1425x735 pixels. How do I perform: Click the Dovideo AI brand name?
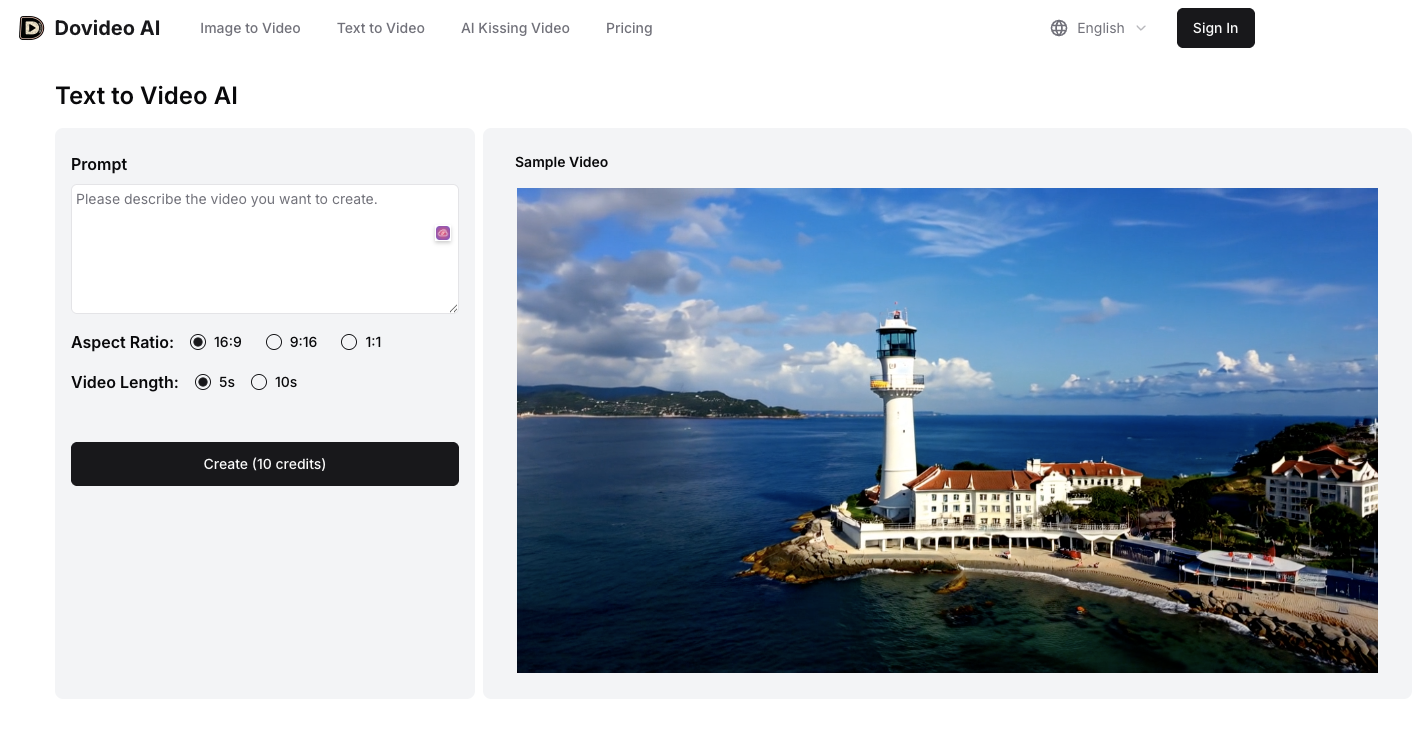click(107, 28)
